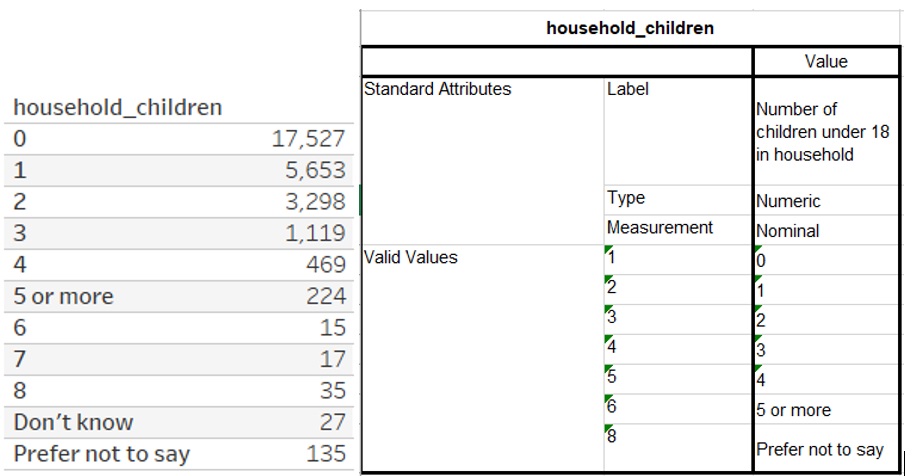The height and width of the screenshot is (476, 912).
Task: Select the left table's household_children header
Action: (x=117, y=107)
